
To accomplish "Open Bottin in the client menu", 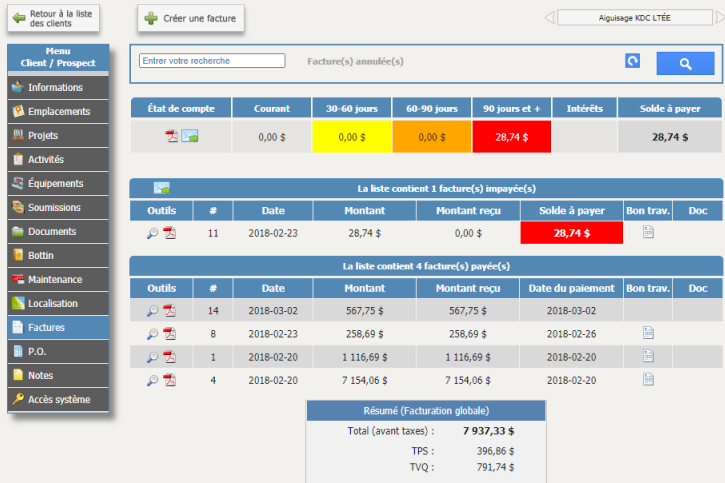I will (58, 256).
